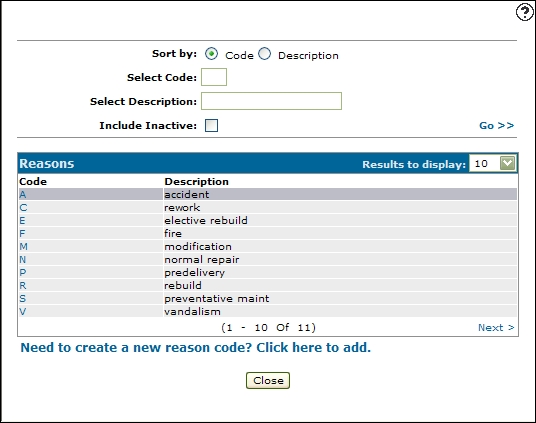Select reason code C for rework
Image resolution: width=536 pixels, height=423 pixels.
(x=23, y=208)
